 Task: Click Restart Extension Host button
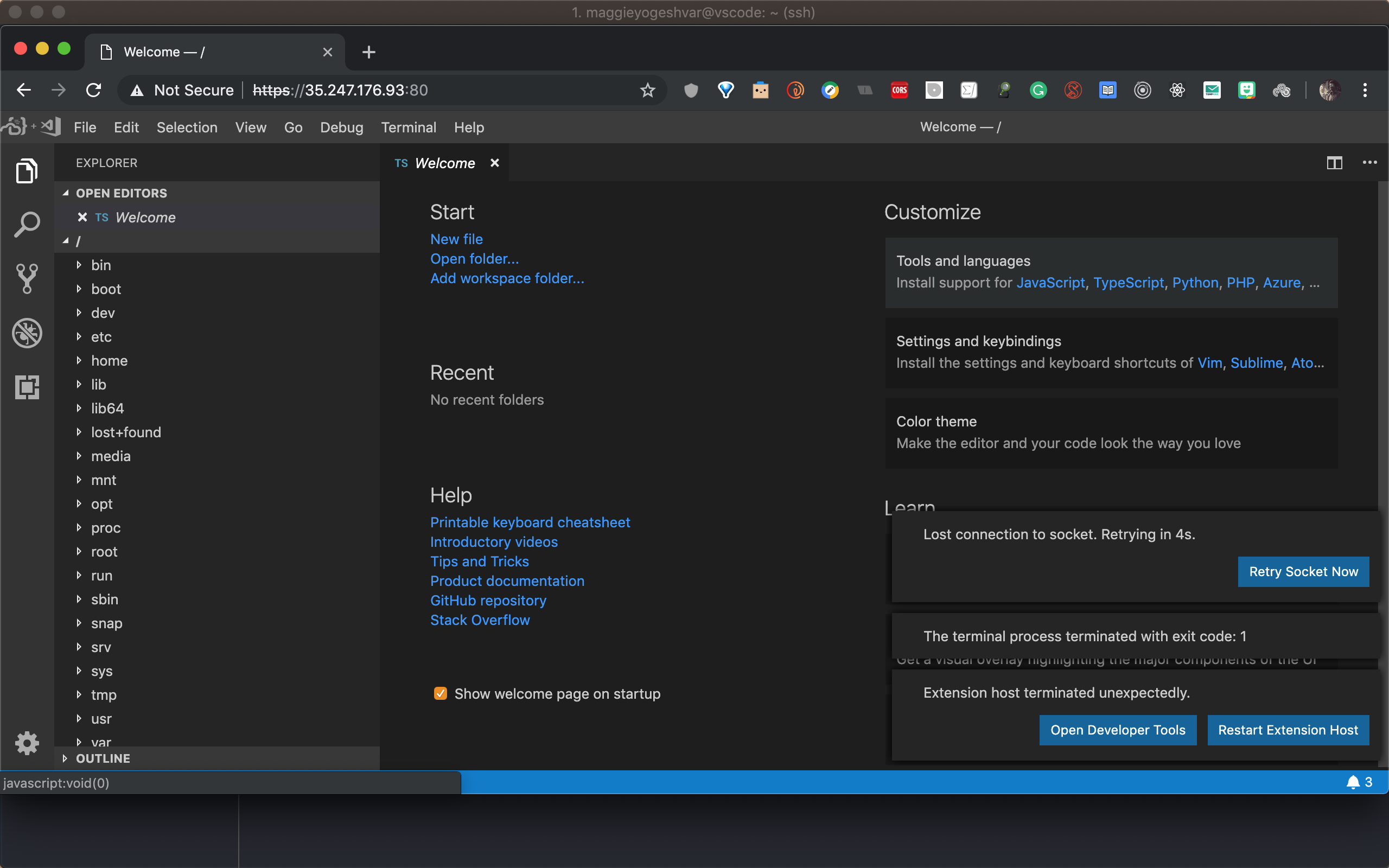coord(1288,730)
